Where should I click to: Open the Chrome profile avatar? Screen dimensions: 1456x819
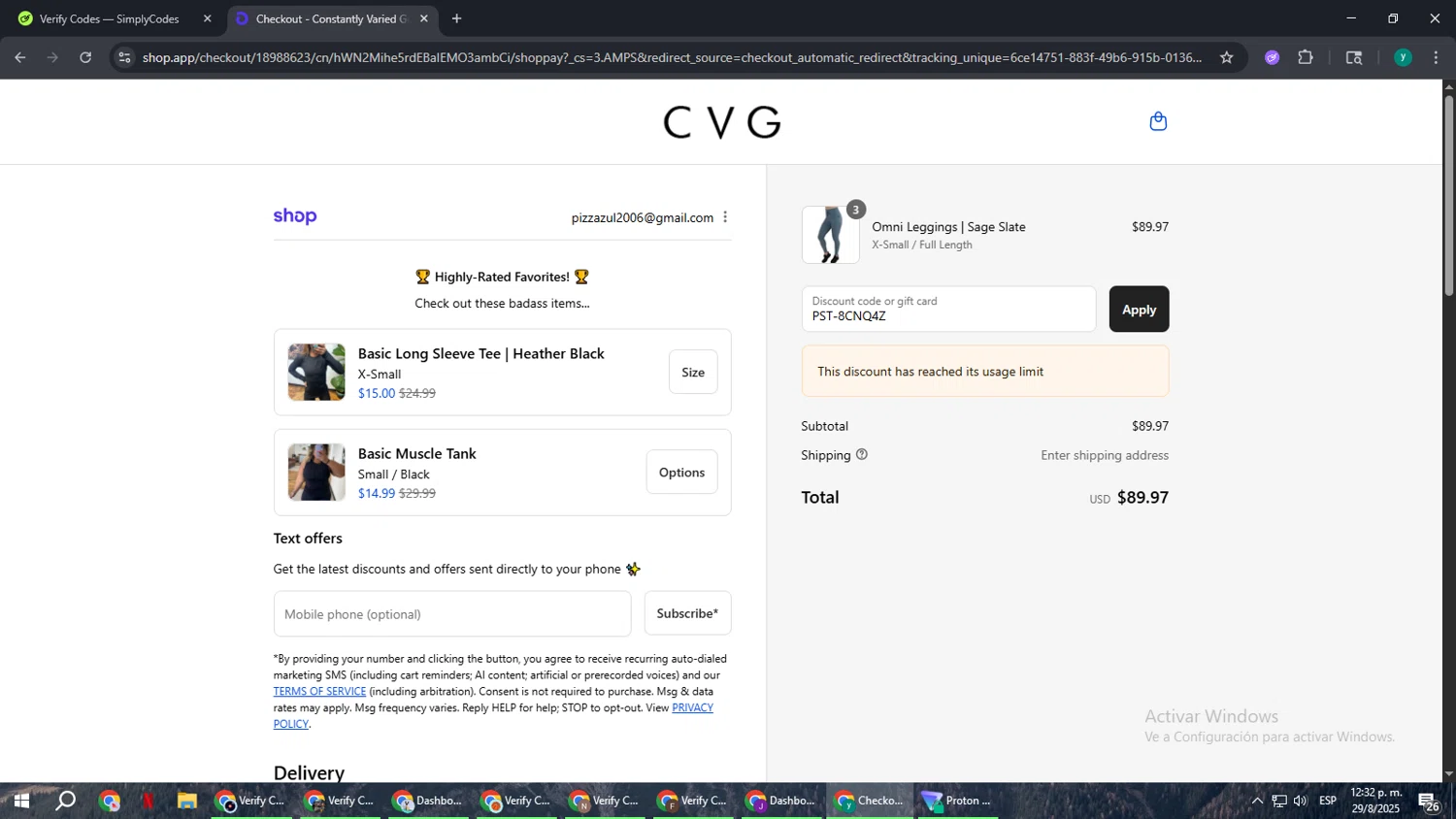pyautogui.click(x=1403, y=57)
